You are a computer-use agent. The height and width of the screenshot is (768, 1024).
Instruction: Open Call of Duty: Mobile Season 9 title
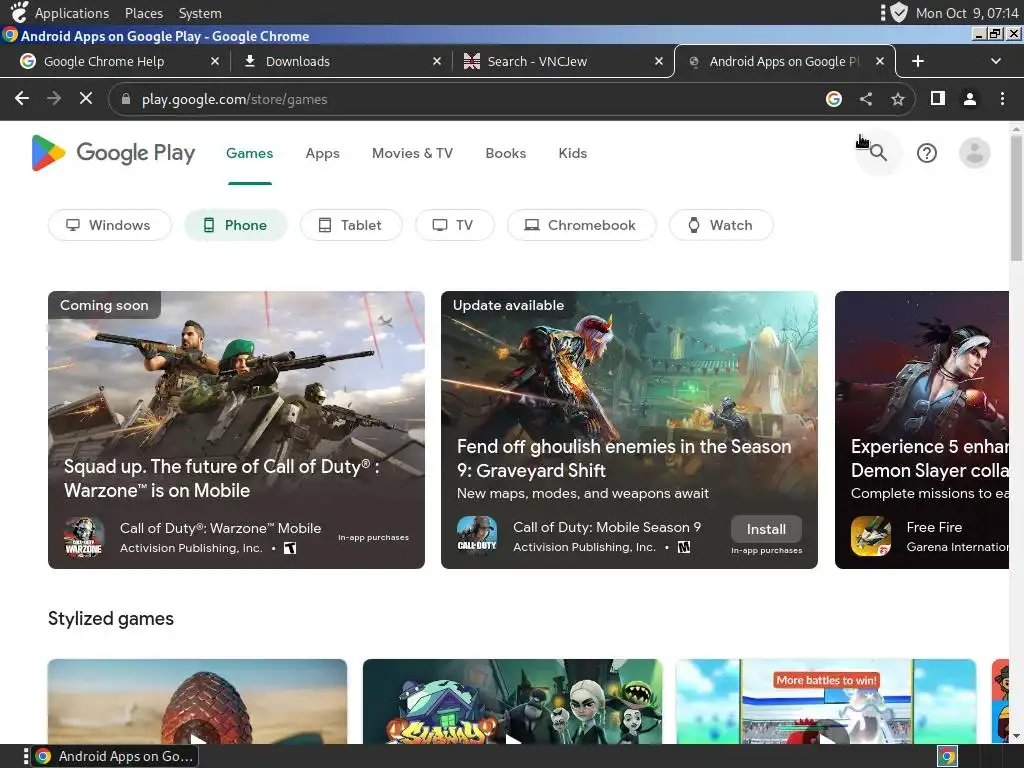coord(607,527)
